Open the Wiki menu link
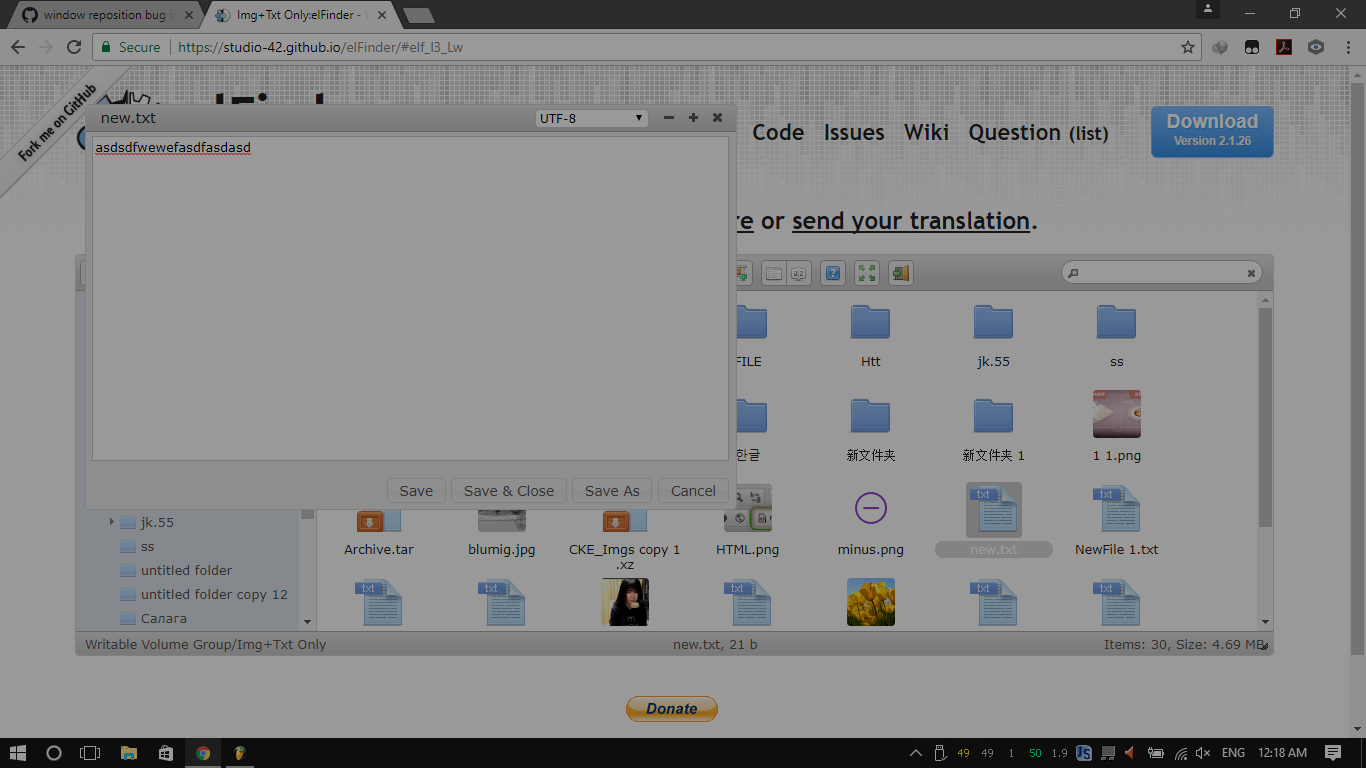The height and width of the screenshot is (768, 1366). (x=926, y=132)
